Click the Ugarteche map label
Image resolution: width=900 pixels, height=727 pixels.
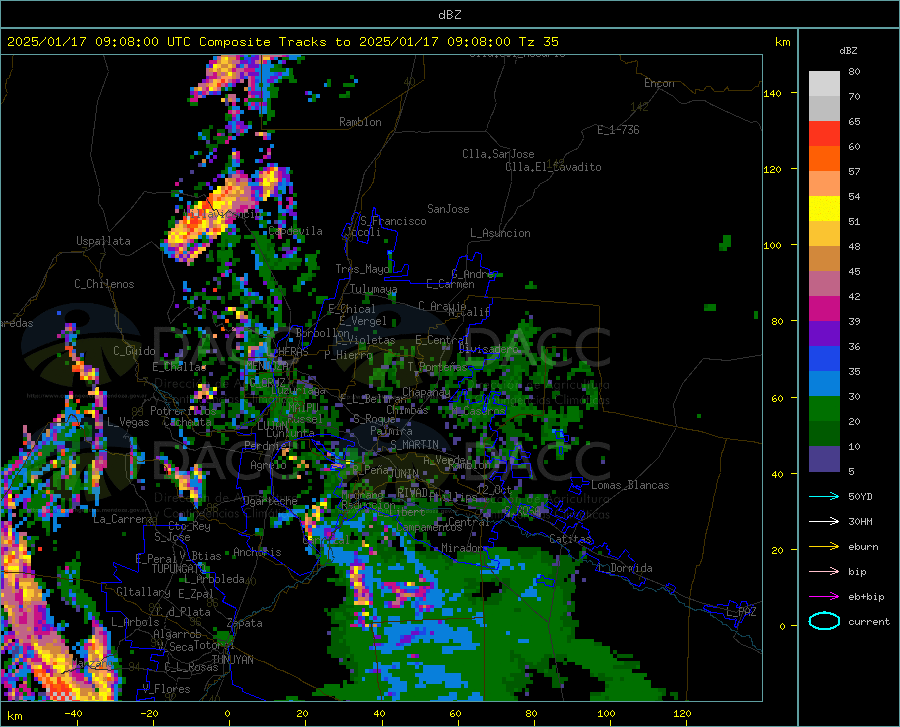pyautogui.click(x=270, y=500)
